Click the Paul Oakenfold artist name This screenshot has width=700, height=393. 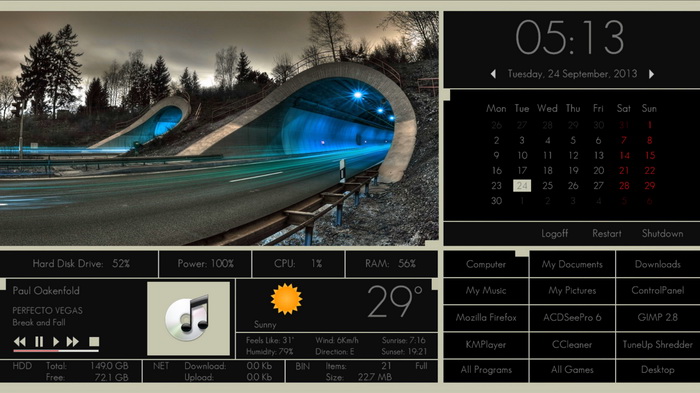pyautogui.click(x=46, y=291)
